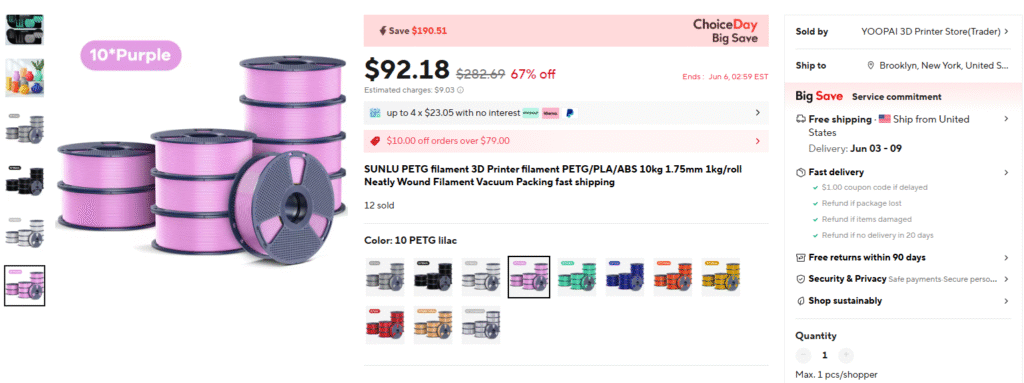Click the Security & Privacy shield icon

click(801, 279)
